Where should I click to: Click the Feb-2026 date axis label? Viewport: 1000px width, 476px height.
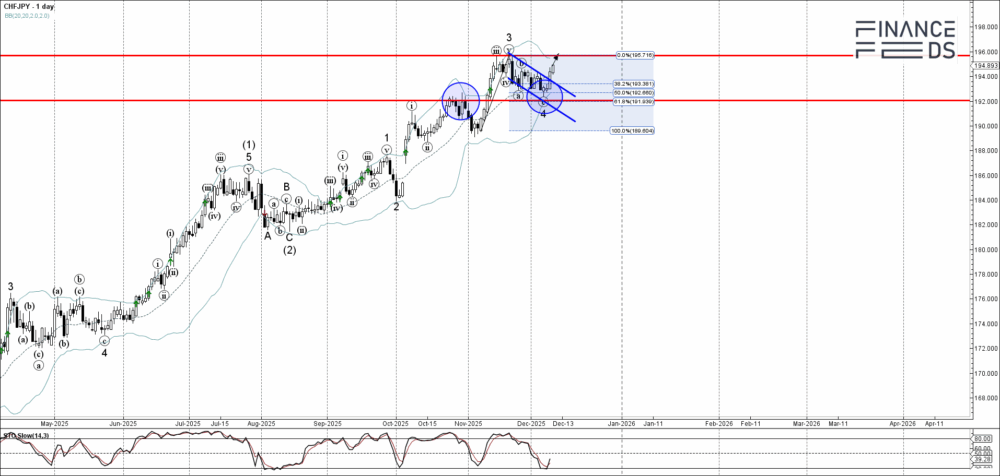pyautogui.click(x=718, y=423)
